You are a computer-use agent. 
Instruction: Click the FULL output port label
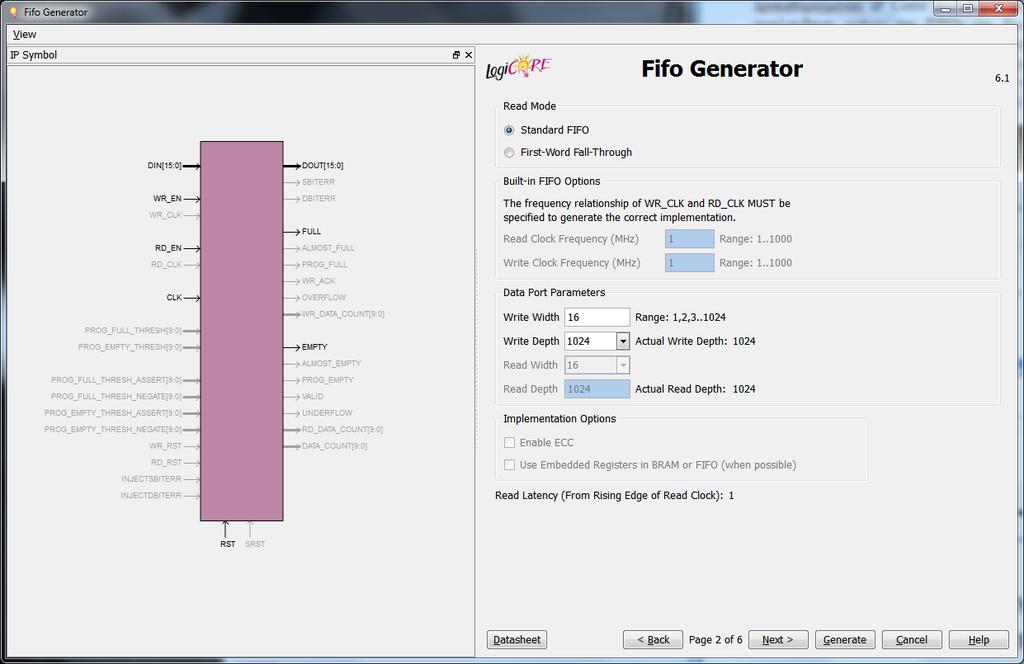click(x=312, y=232)
